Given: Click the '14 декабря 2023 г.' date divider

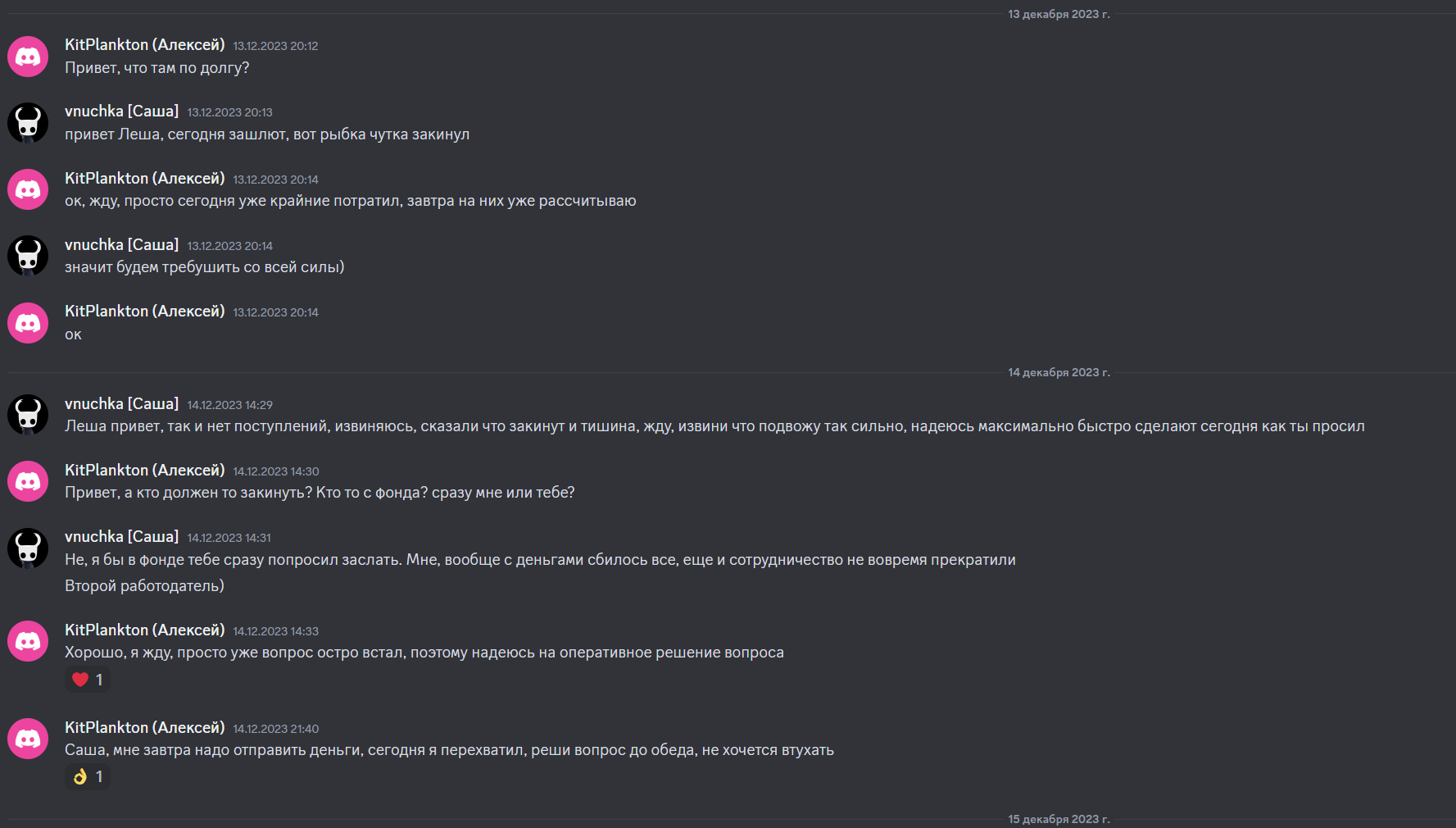Looking at the screenshot, I should [1059, 372].
